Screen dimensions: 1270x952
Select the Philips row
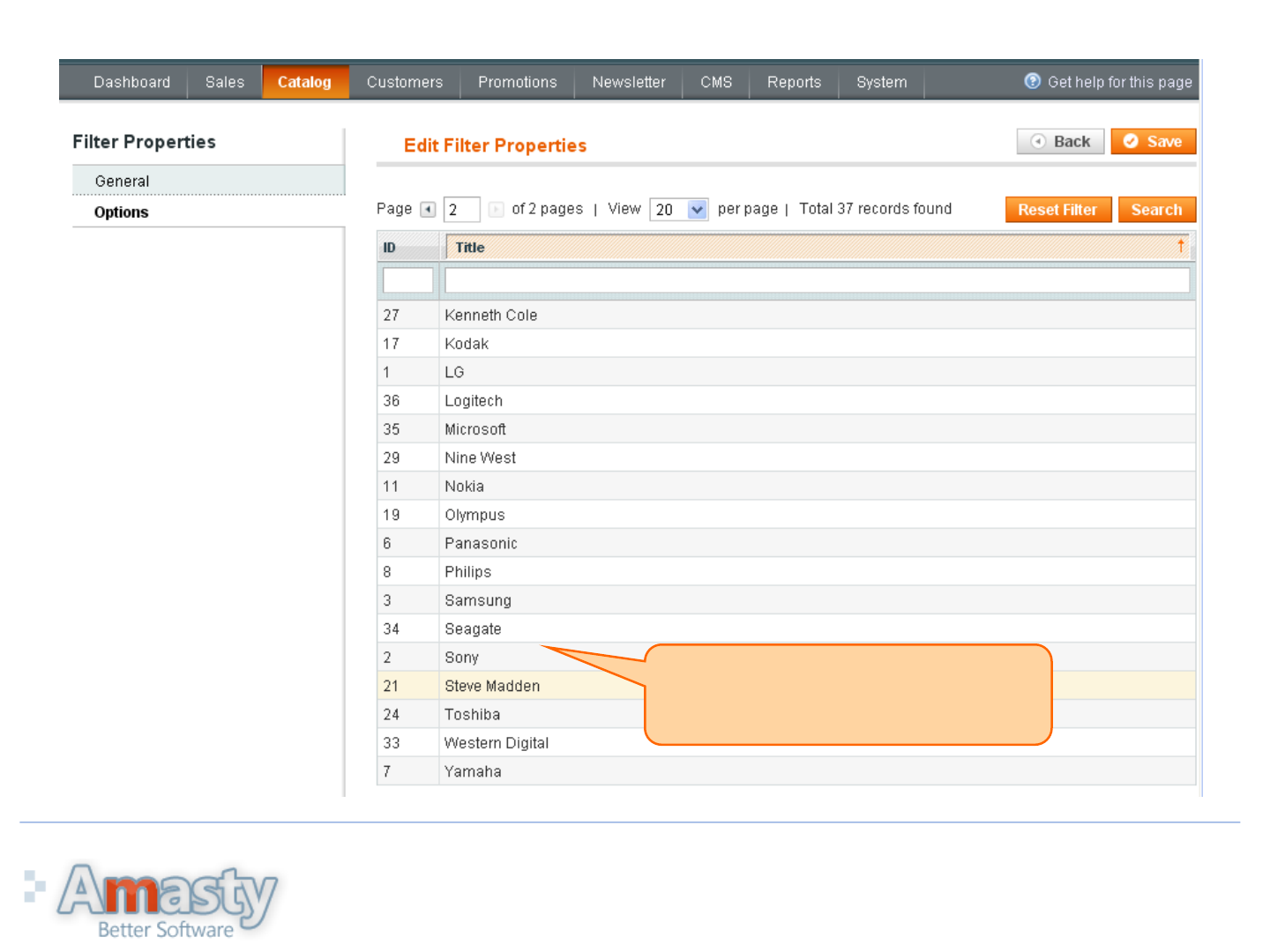click(786, 572)
